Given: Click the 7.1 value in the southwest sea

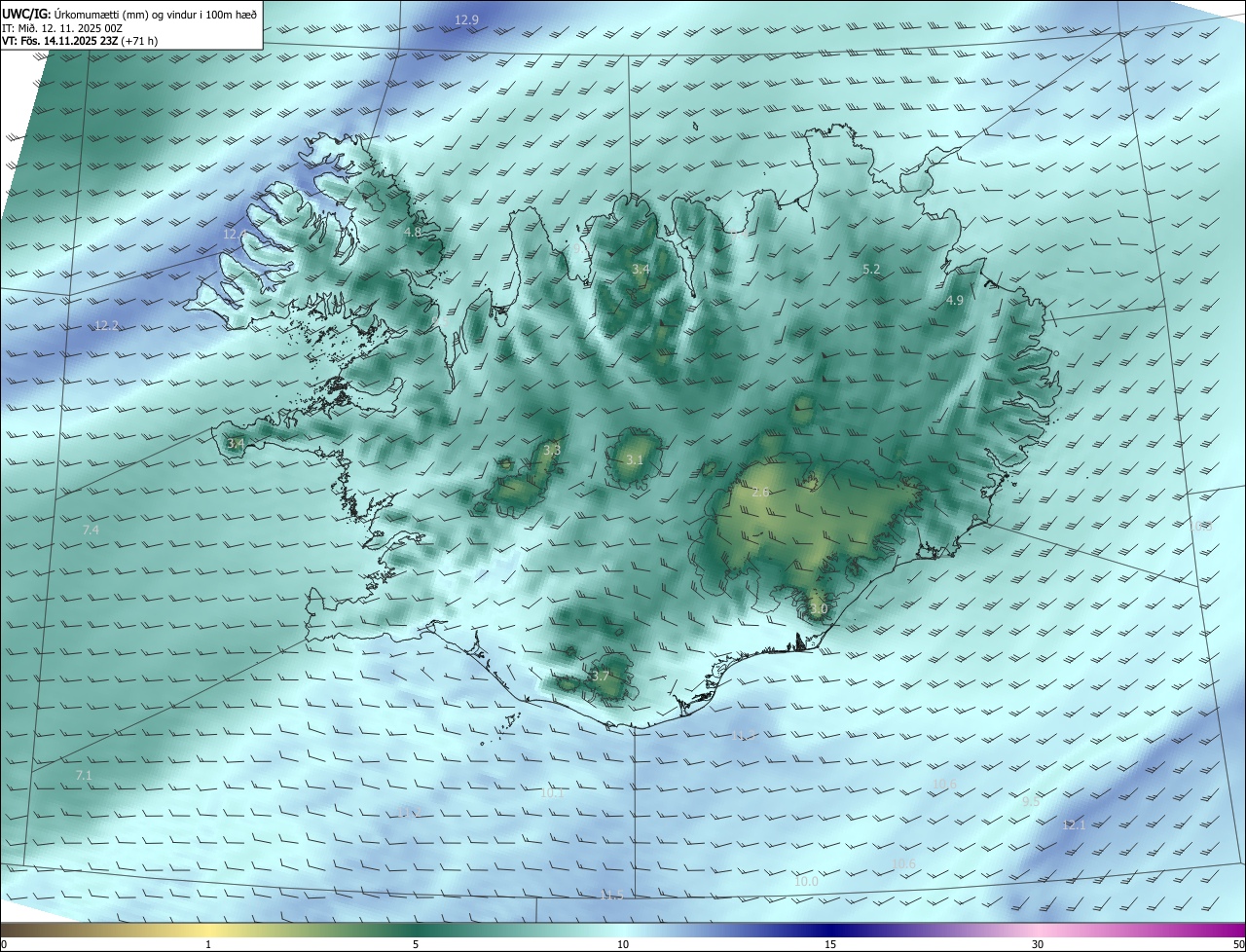Looking at the screenshot, I should coord(84,776).
